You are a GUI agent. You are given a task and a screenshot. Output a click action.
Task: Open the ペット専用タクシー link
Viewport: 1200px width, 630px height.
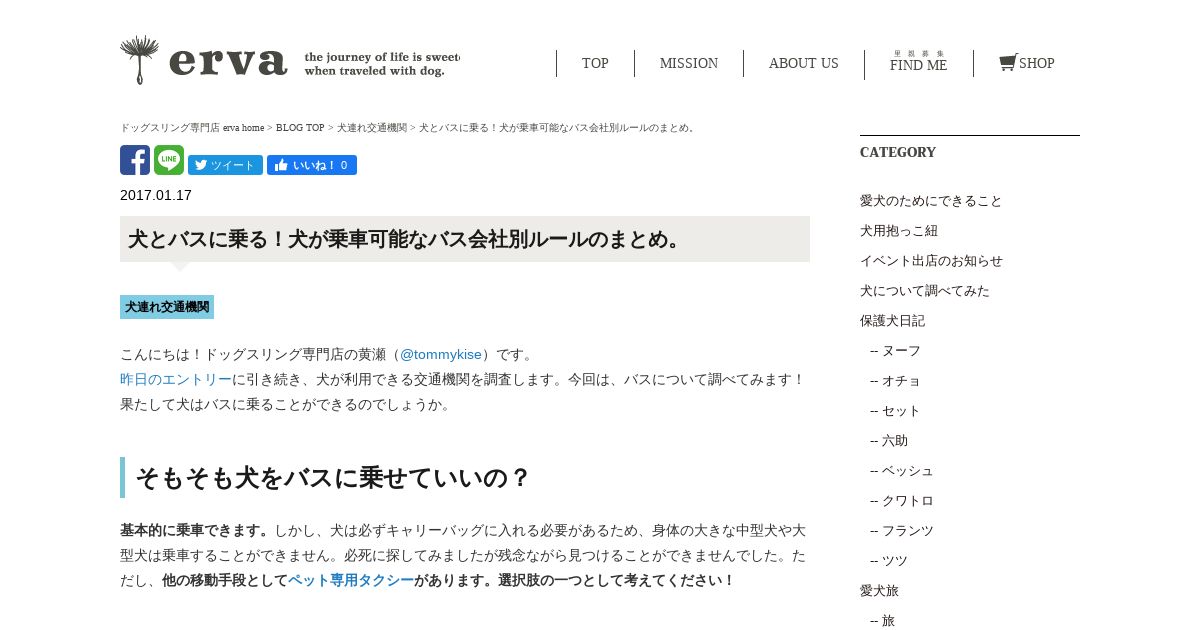tap(351, 580)
